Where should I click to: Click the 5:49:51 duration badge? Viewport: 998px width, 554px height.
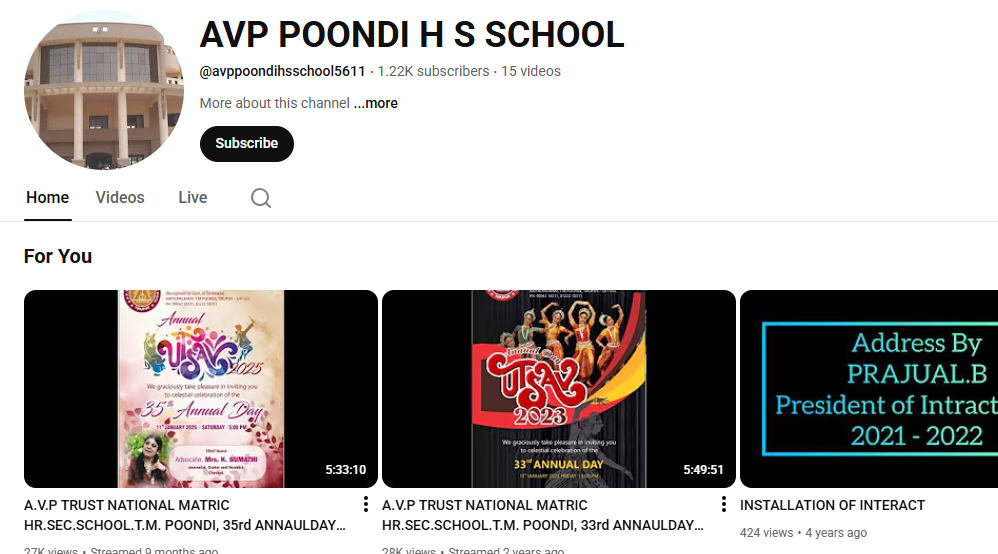703,469
